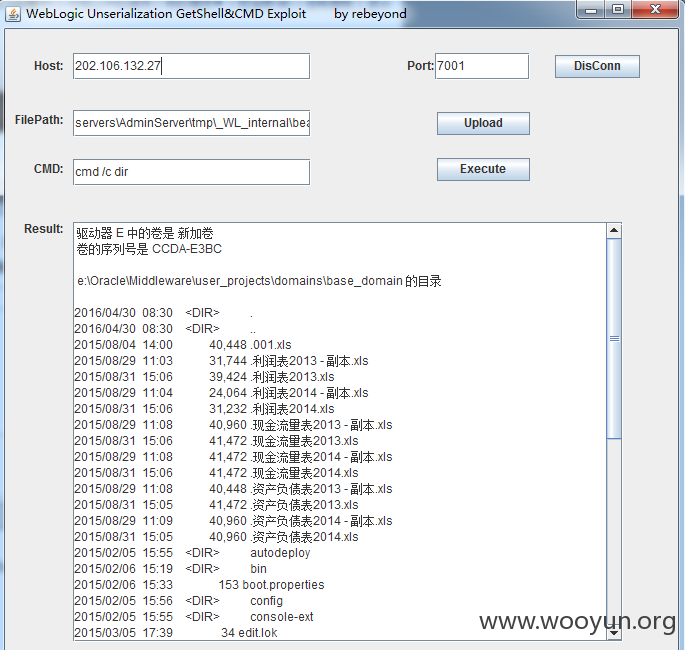
Task: Click the autodeploy directory entry
Action: coord(192,553)
